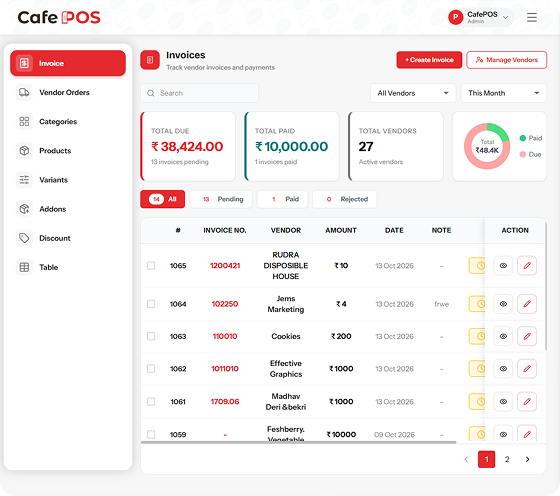View invoice 1200421 via eye icon

coord(503,266)
